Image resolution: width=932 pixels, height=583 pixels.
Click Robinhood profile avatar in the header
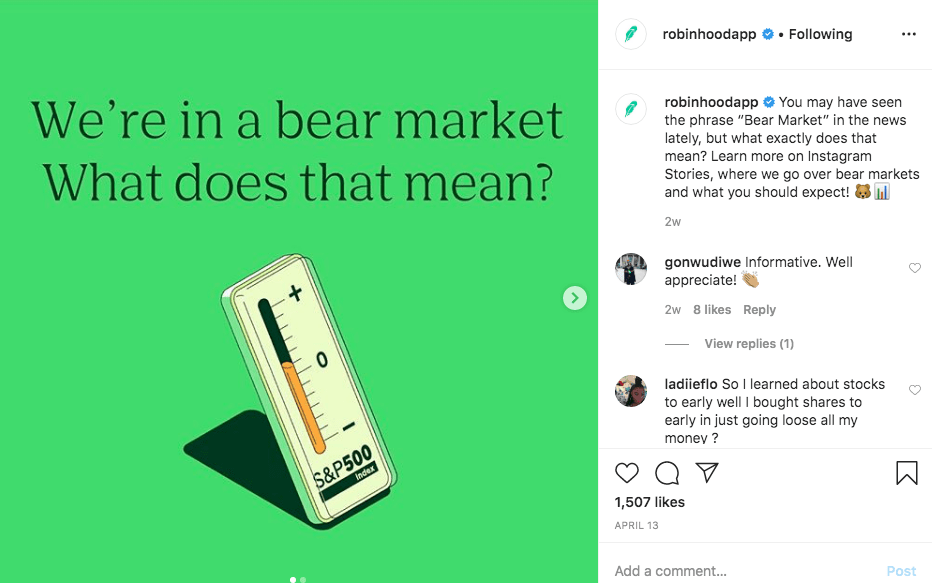(x=631, y=34)
